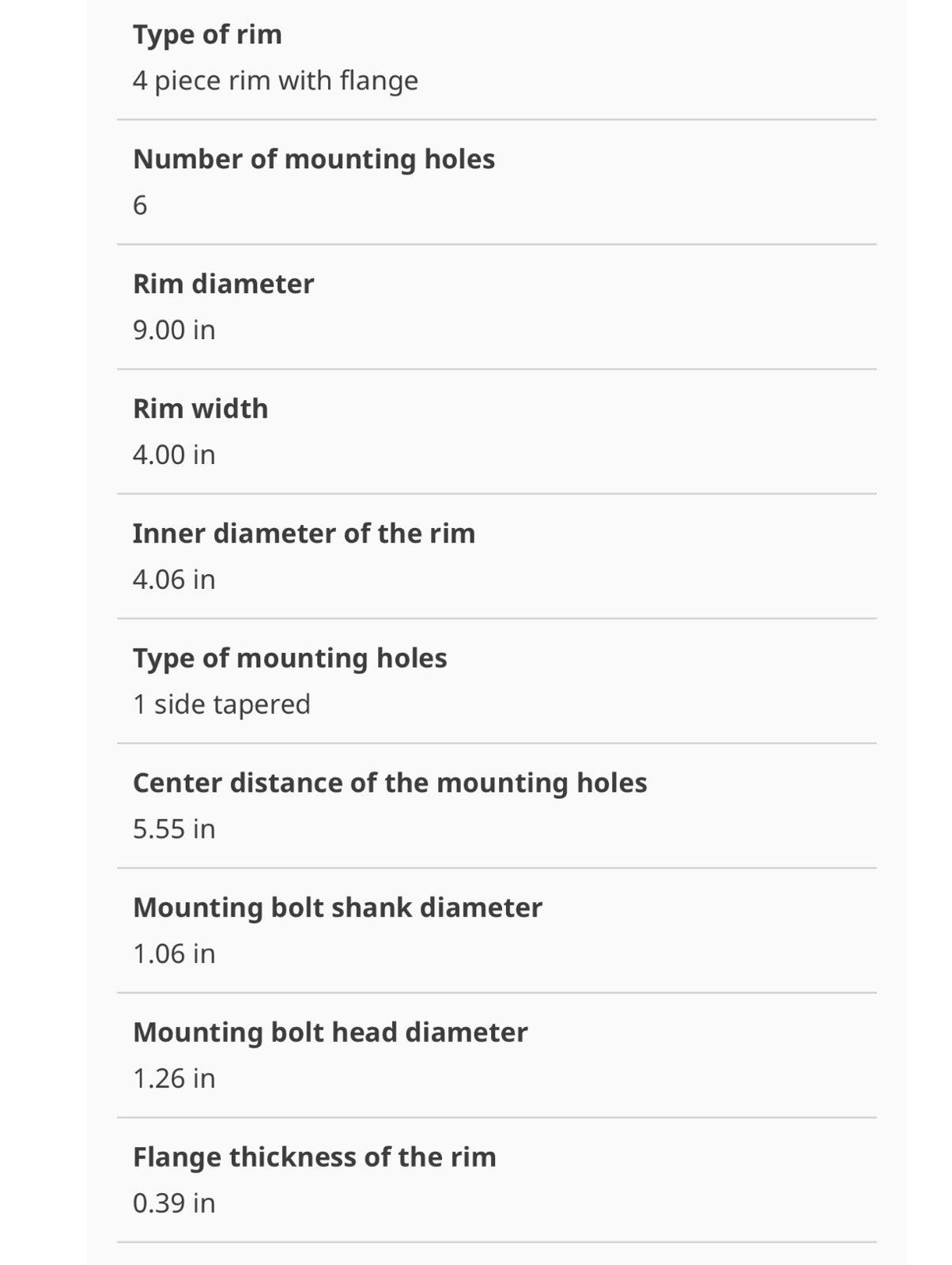Click 'Mounting bolt shank diameter' label
This screenshot has height=1265, width=952.
pyautogui.click(x=338, y=908)
